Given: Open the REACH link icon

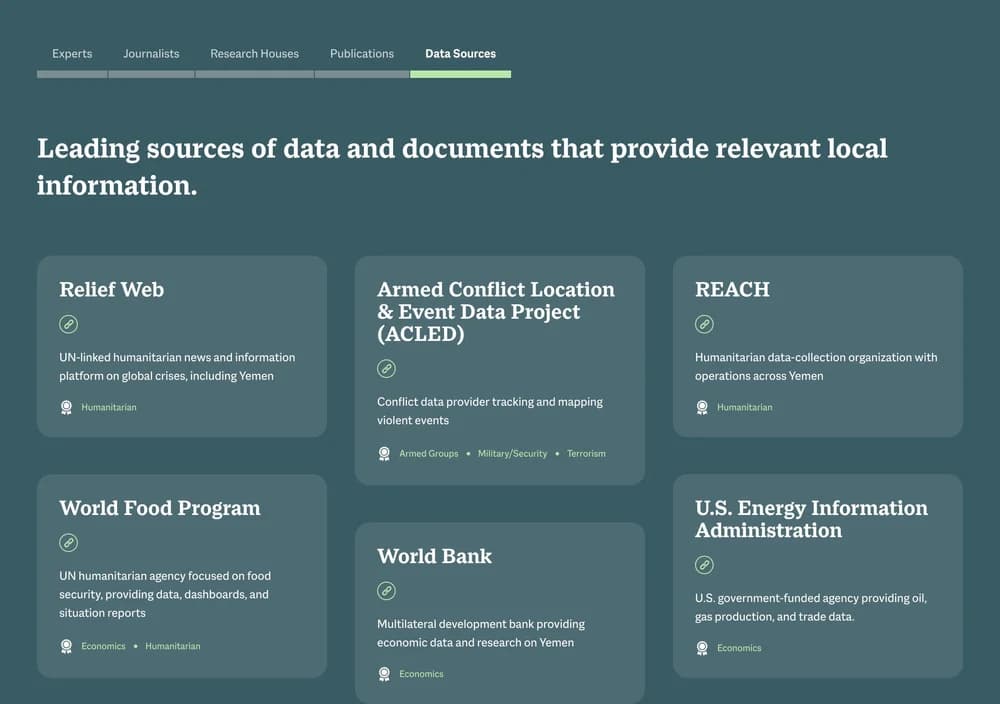Looking at the screenshot, I should [704, 324].
